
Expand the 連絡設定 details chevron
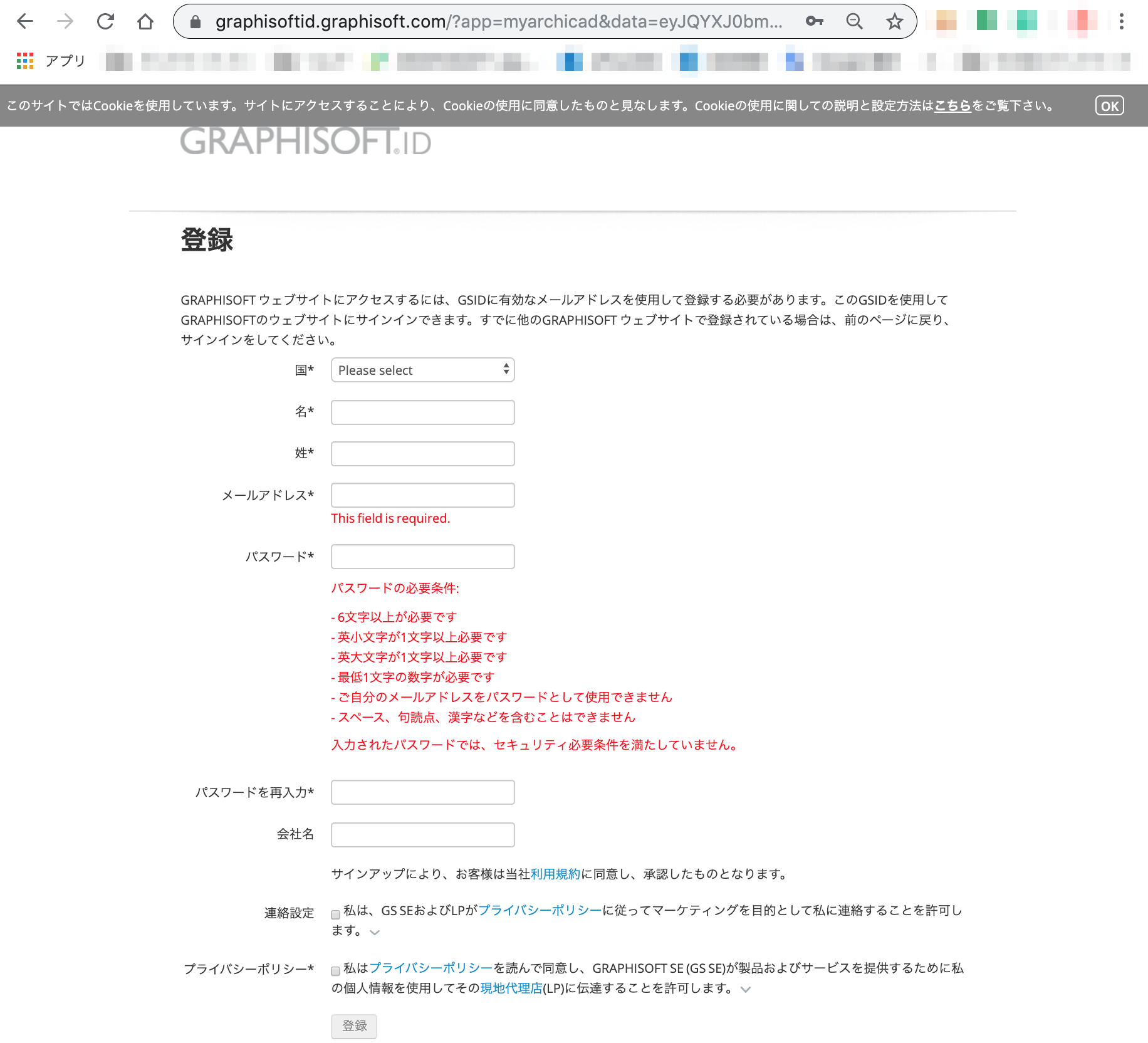[375, 932]
